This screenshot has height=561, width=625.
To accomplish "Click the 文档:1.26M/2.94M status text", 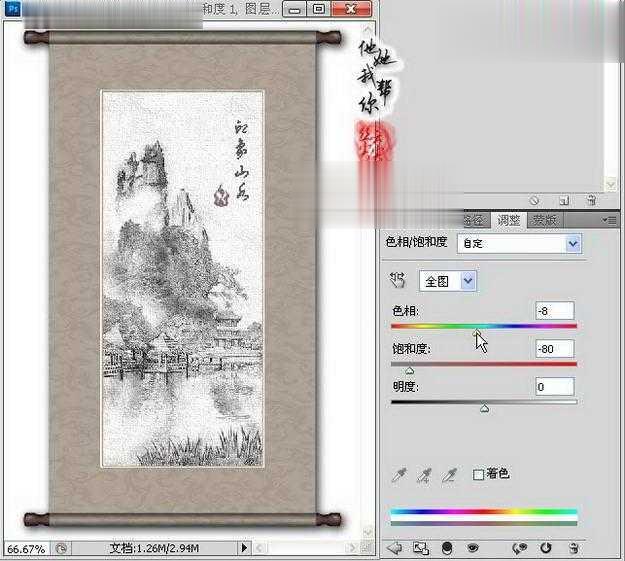I will point(154,548).
